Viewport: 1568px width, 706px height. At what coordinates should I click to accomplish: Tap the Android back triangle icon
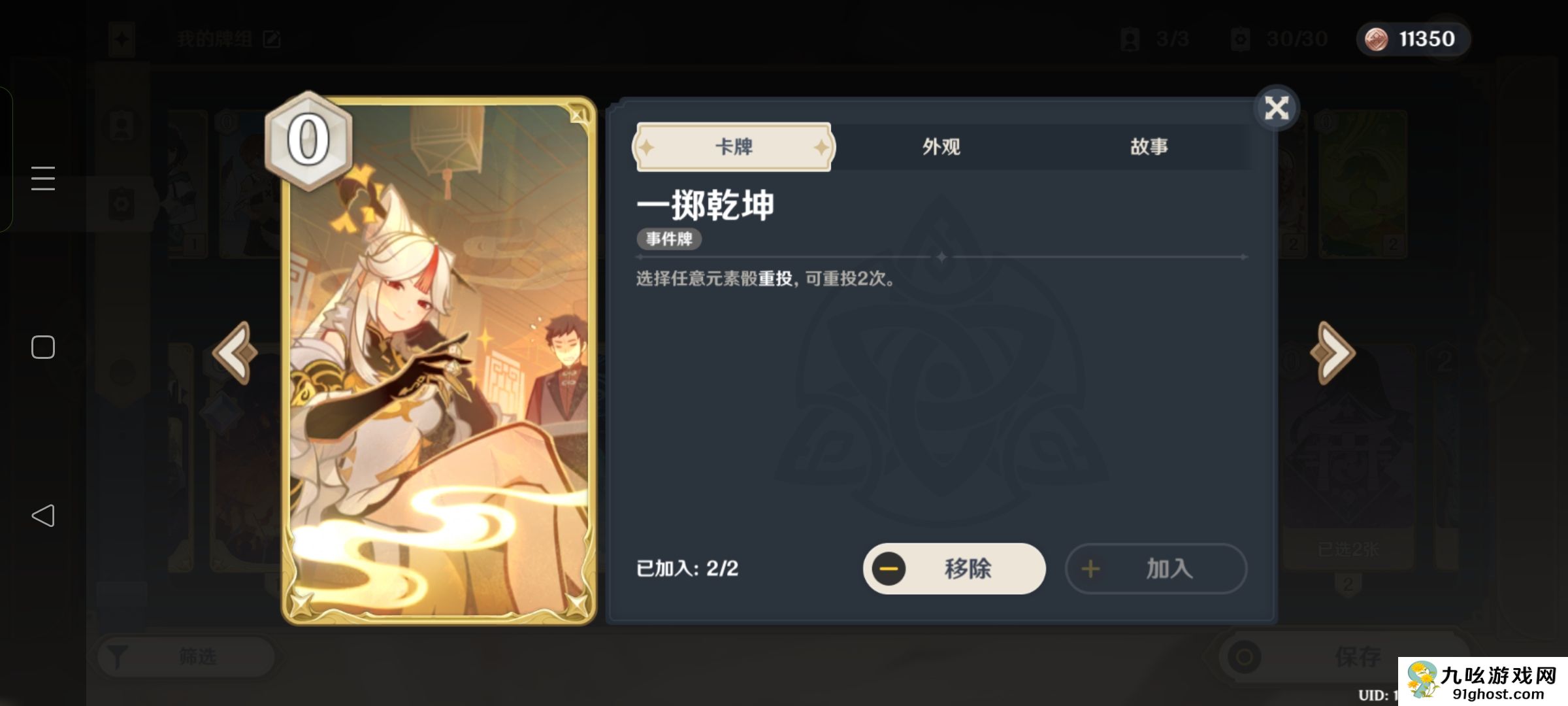43,516
